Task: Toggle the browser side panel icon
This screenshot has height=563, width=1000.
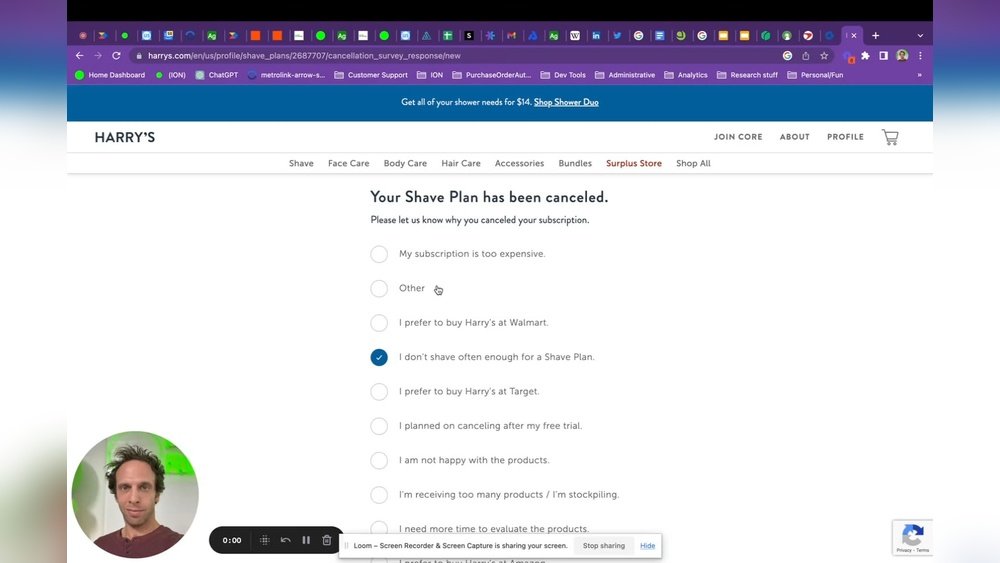Action: point(883,56)
